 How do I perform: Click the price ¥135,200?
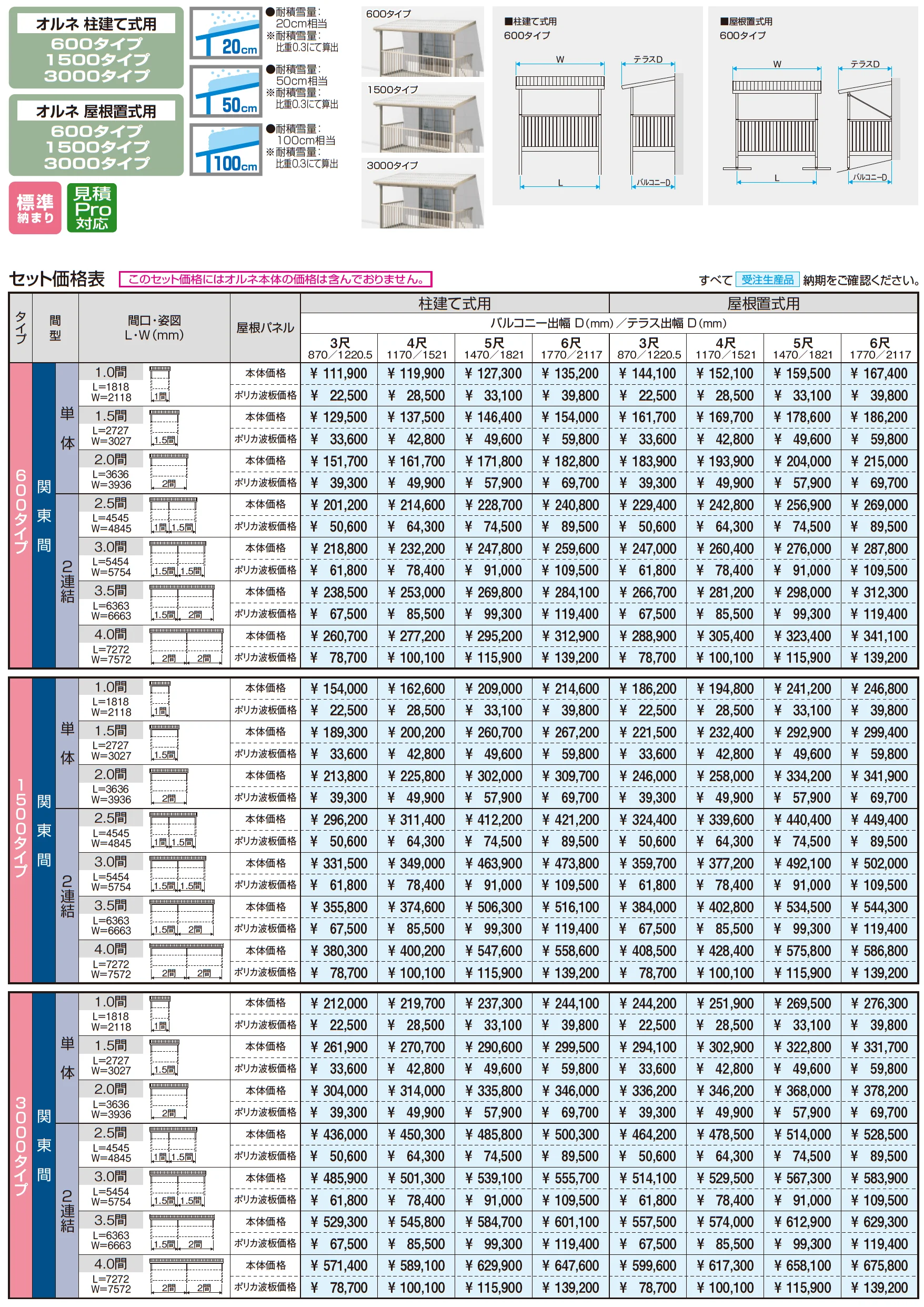point(570,374)
